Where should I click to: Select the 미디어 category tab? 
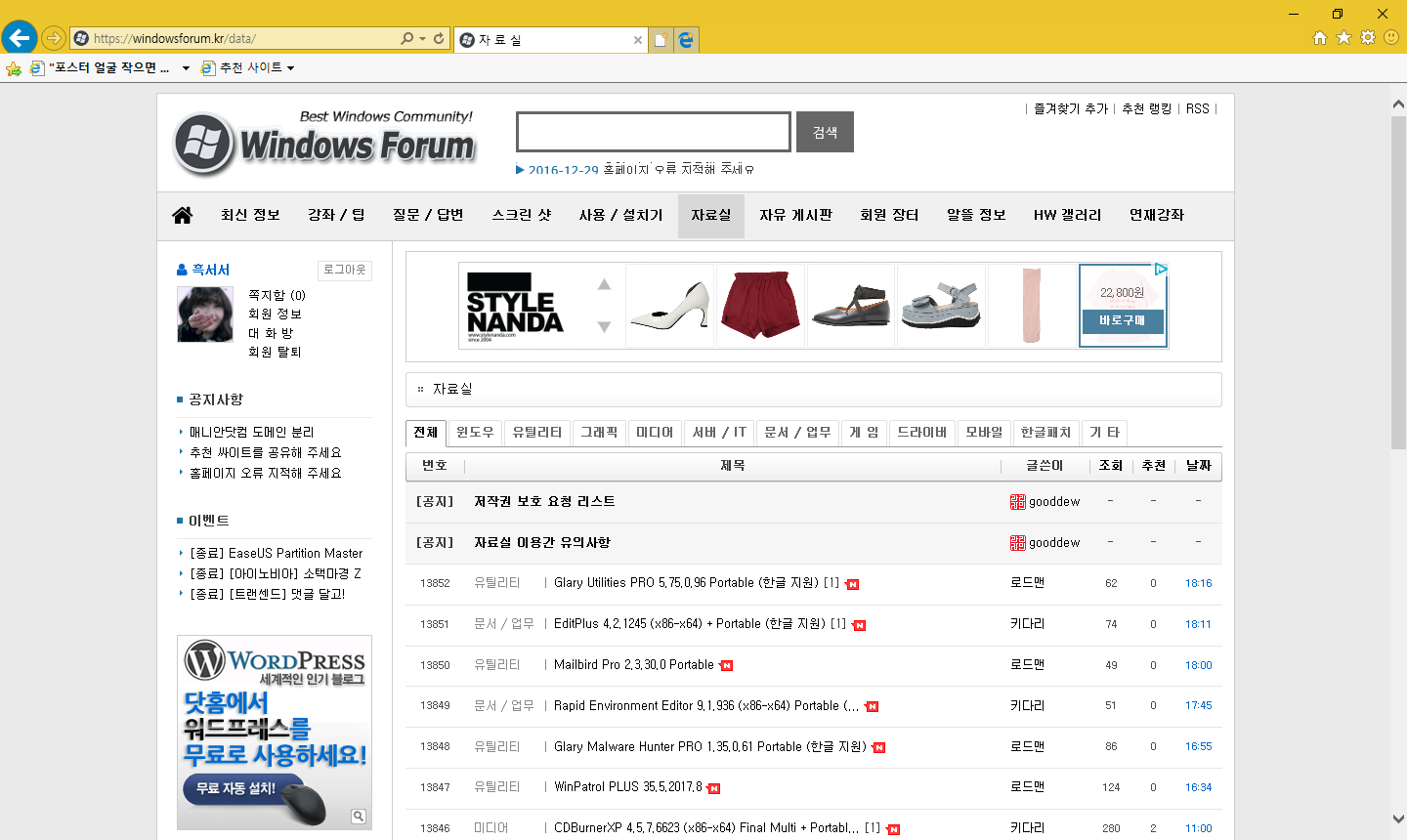click(655, 433)
